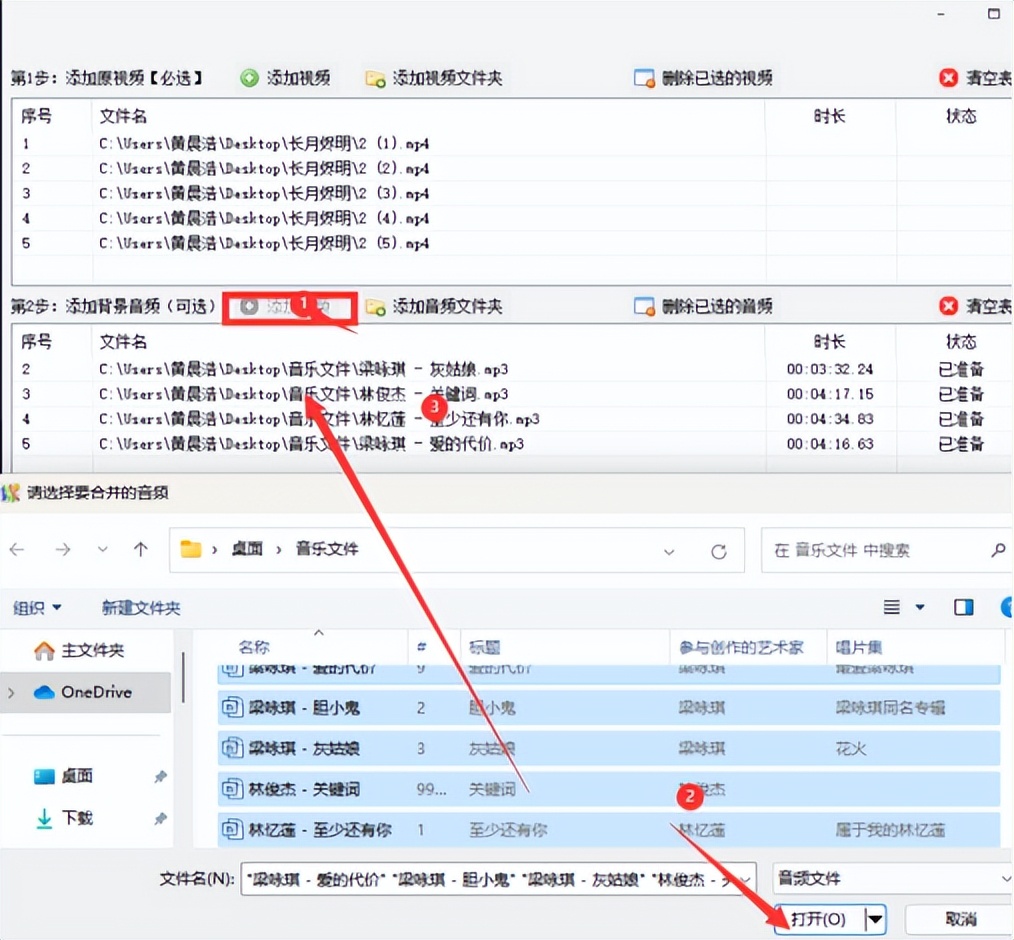Go up one folder level

coord(141,550)
